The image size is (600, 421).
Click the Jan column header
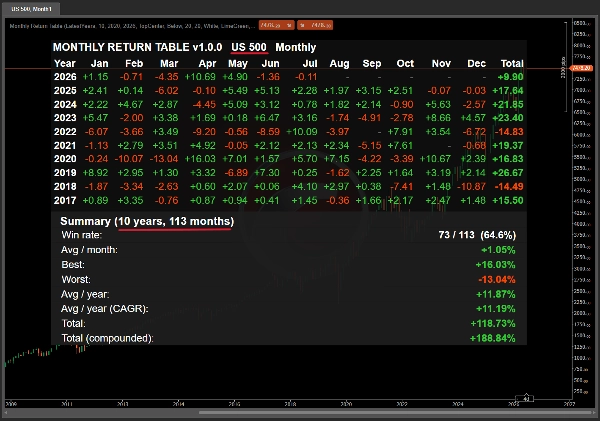pos(99,64)
